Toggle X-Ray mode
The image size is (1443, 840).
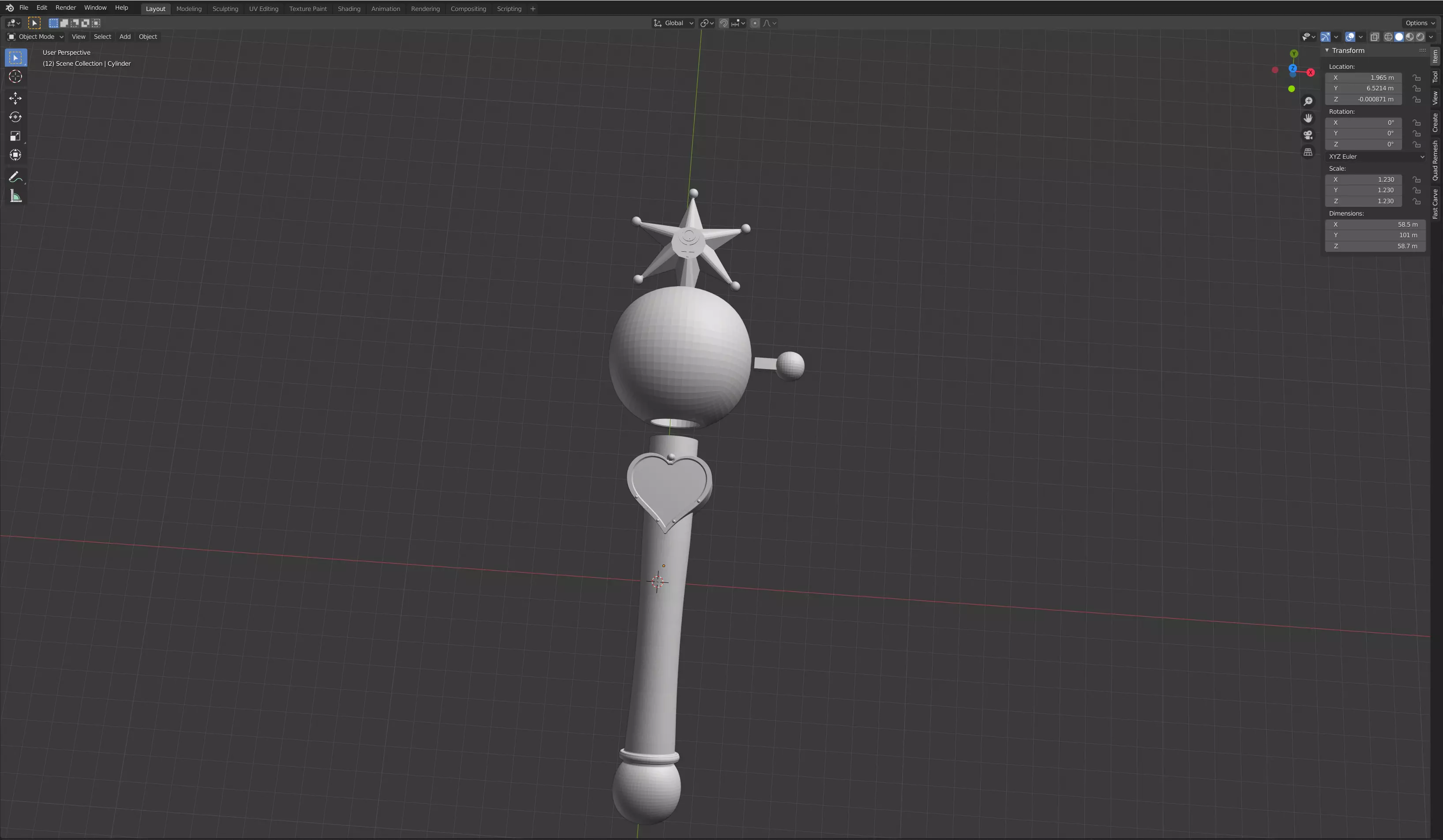click(x=1374, y=37)
